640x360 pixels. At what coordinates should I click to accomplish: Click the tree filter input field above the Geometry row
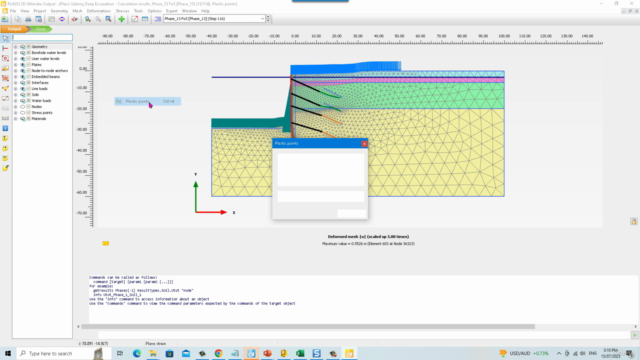[42, 38]
